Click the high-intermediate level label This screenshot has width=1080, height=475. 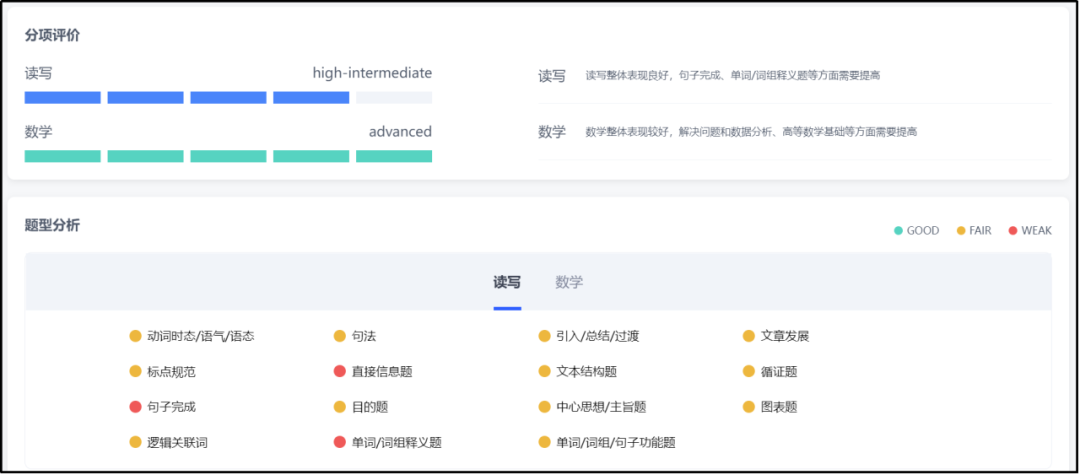(372, 73)
